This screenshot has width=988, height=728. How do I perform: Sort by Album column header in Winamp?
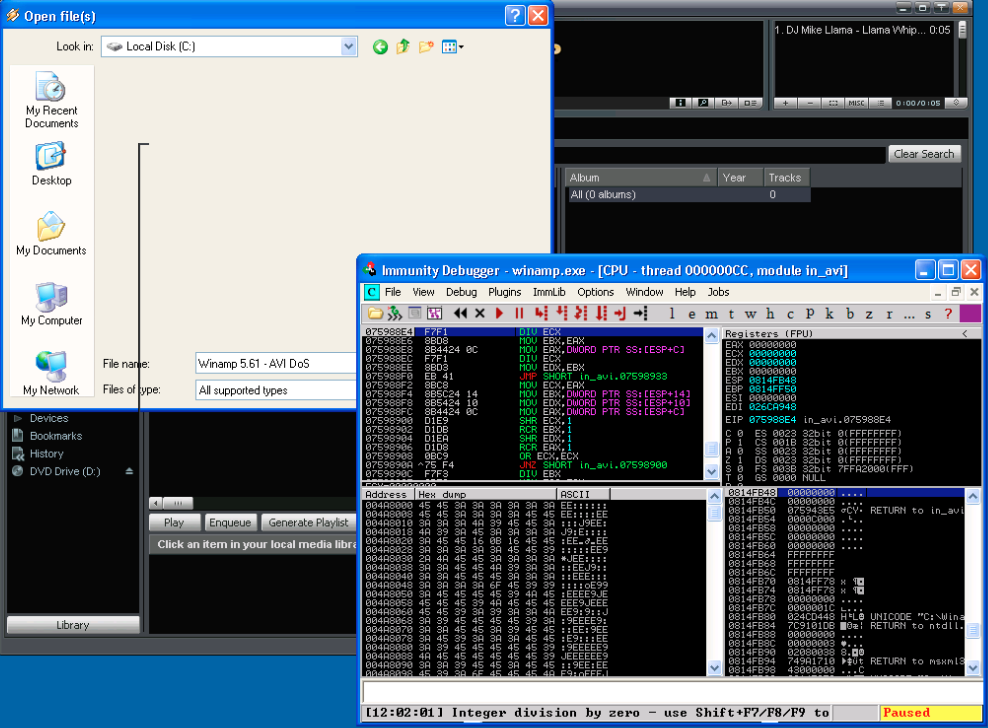coord(640,178)
